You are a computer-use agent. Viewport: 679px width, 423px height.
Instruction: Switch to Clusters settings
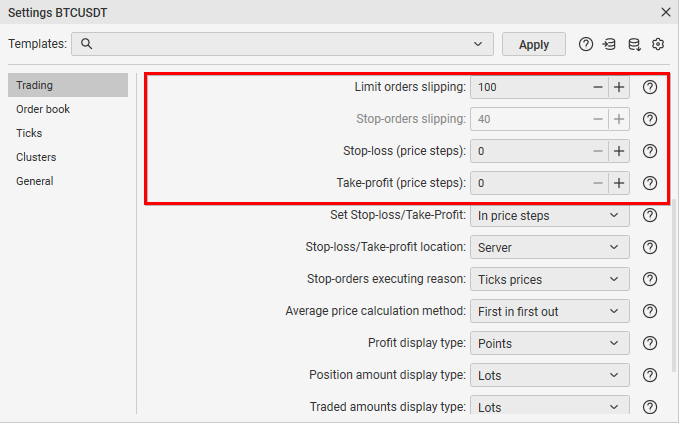point(68,157)
